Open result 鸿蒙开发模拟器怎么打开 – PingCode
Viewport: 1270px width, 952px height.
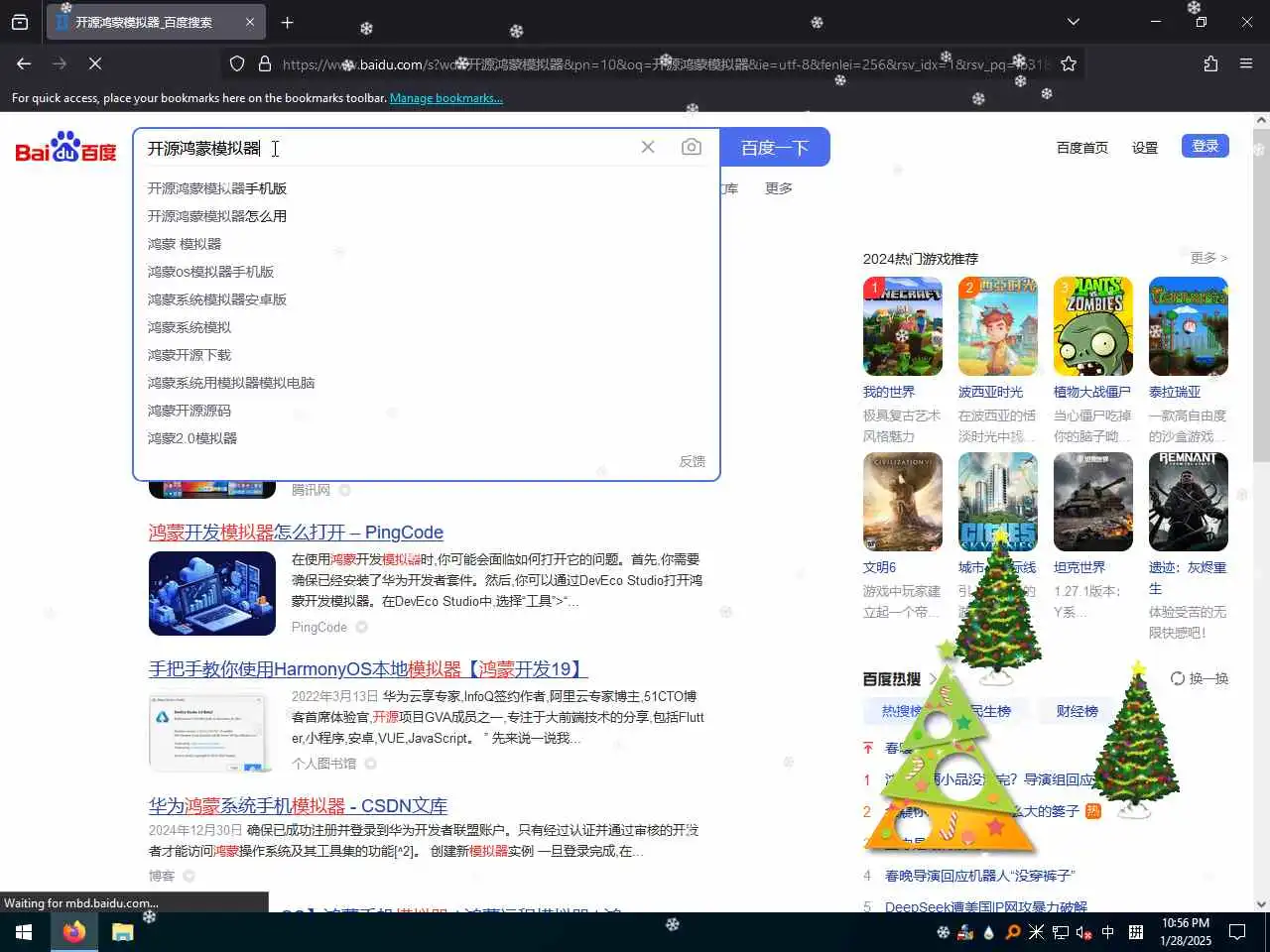296,533
